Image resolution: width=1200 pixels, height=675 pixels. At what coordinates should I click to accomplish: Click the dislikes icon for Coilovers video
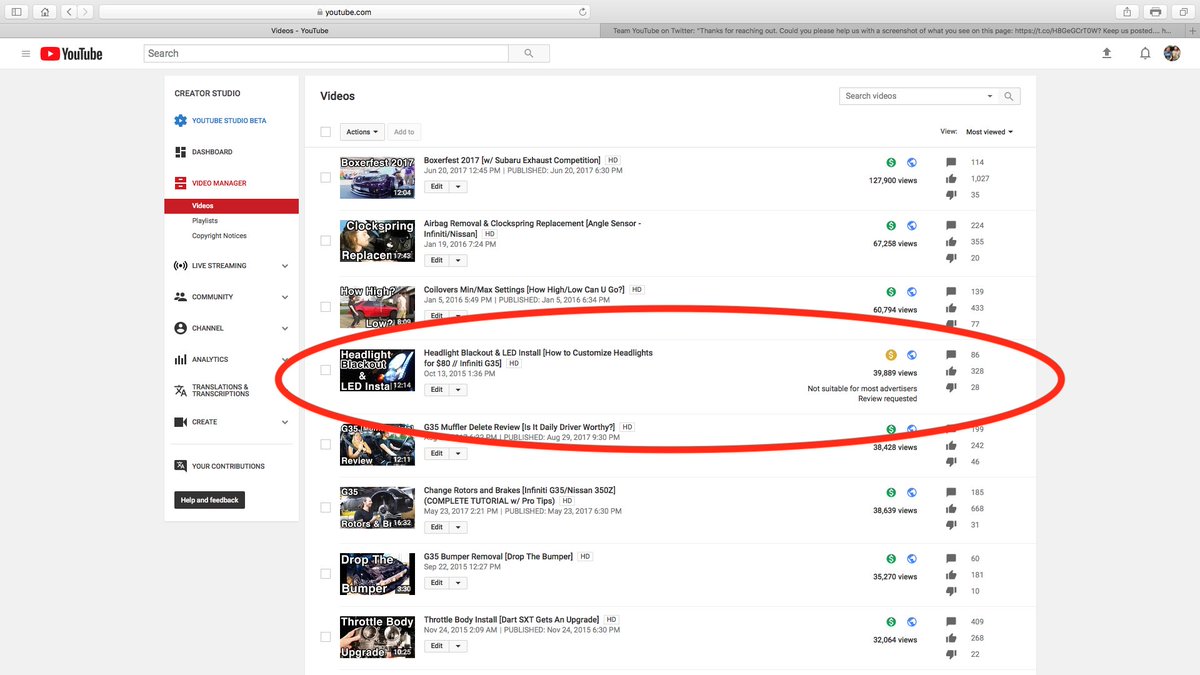(951, 324)
